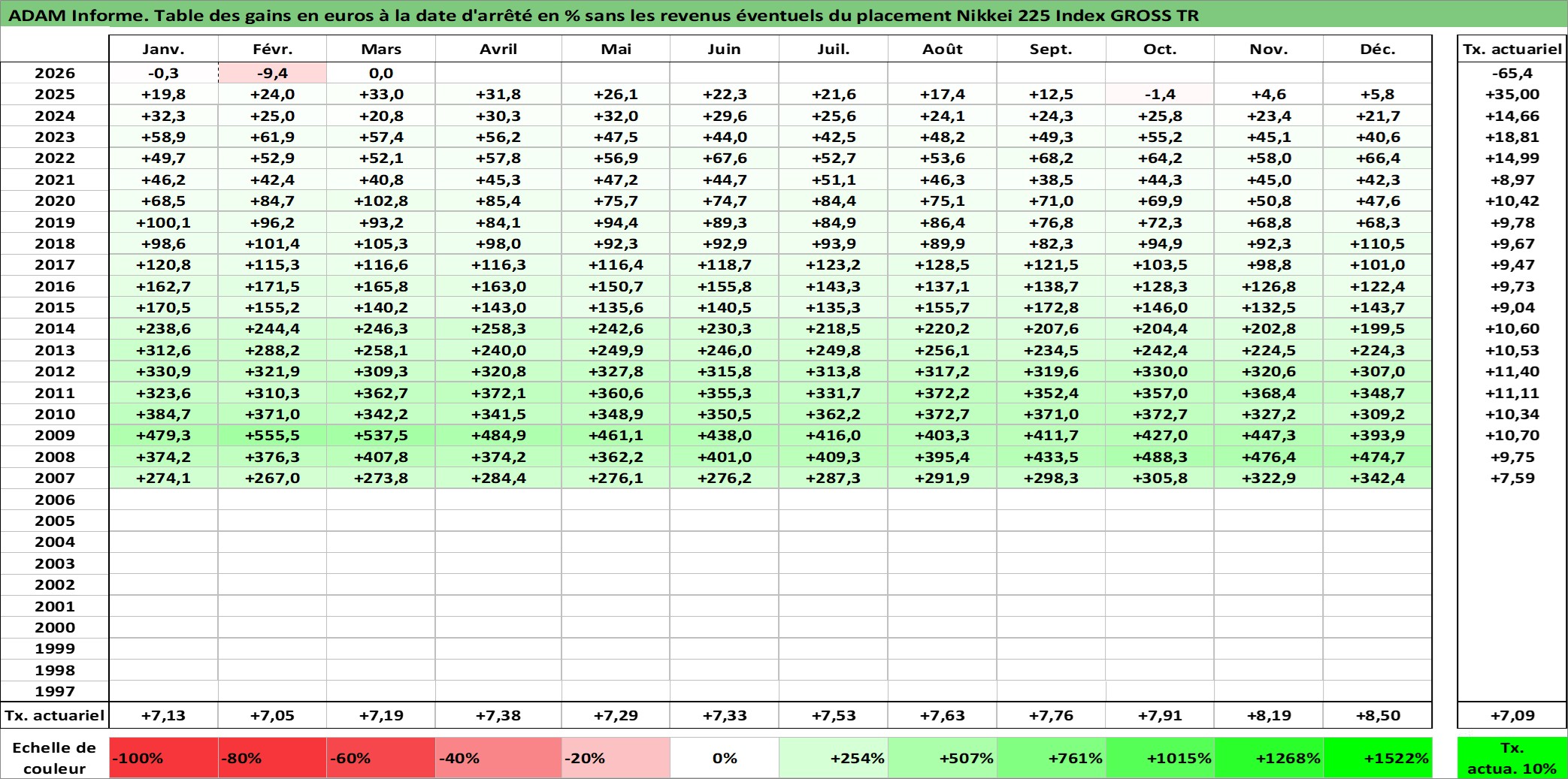Click the +537,5 cell in 2009
This screenshot has height=779, width=1568.
click(x=381, y=435)
